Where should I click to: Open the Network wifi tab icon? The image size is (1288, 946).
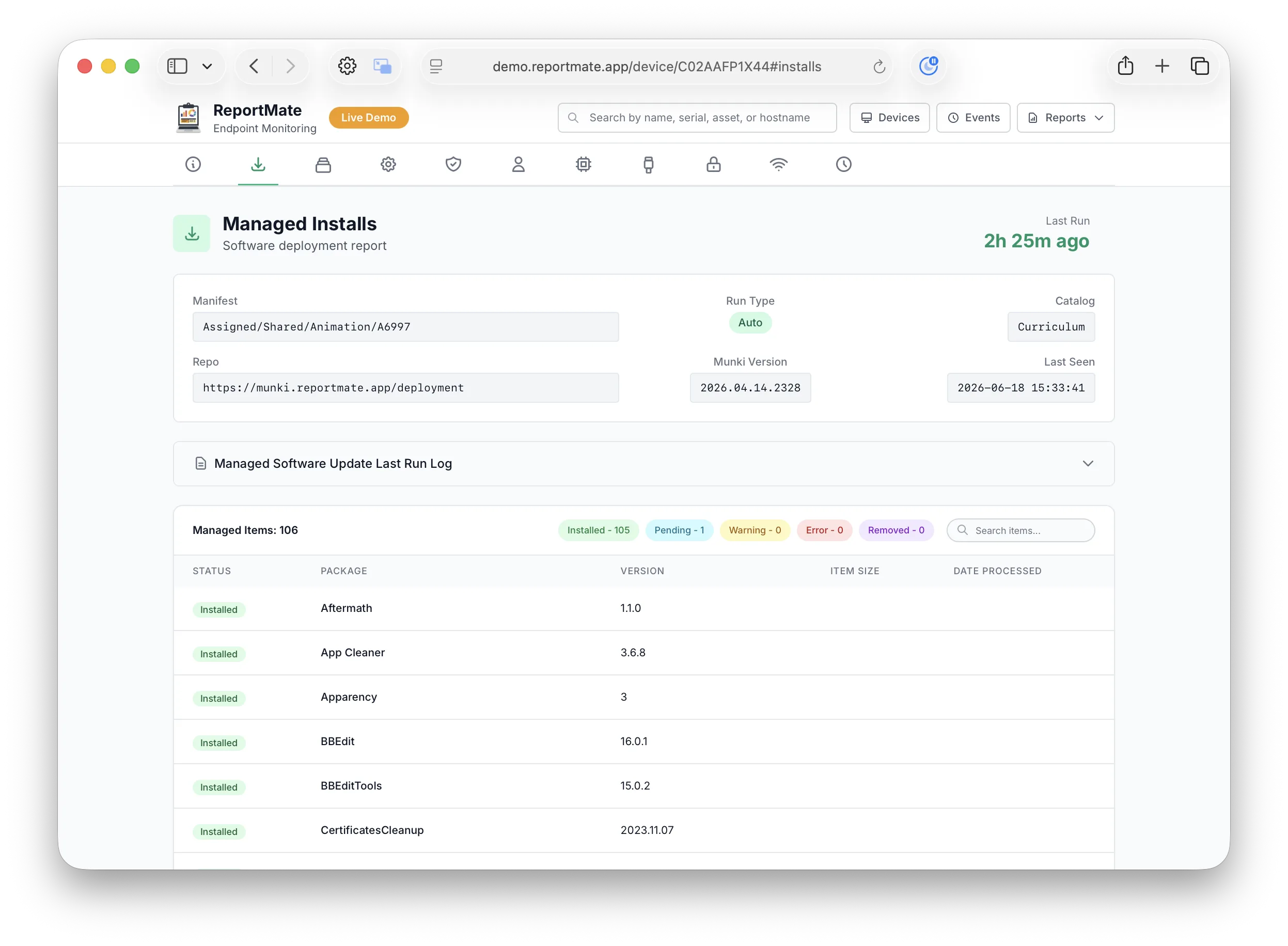pos(778,164)
